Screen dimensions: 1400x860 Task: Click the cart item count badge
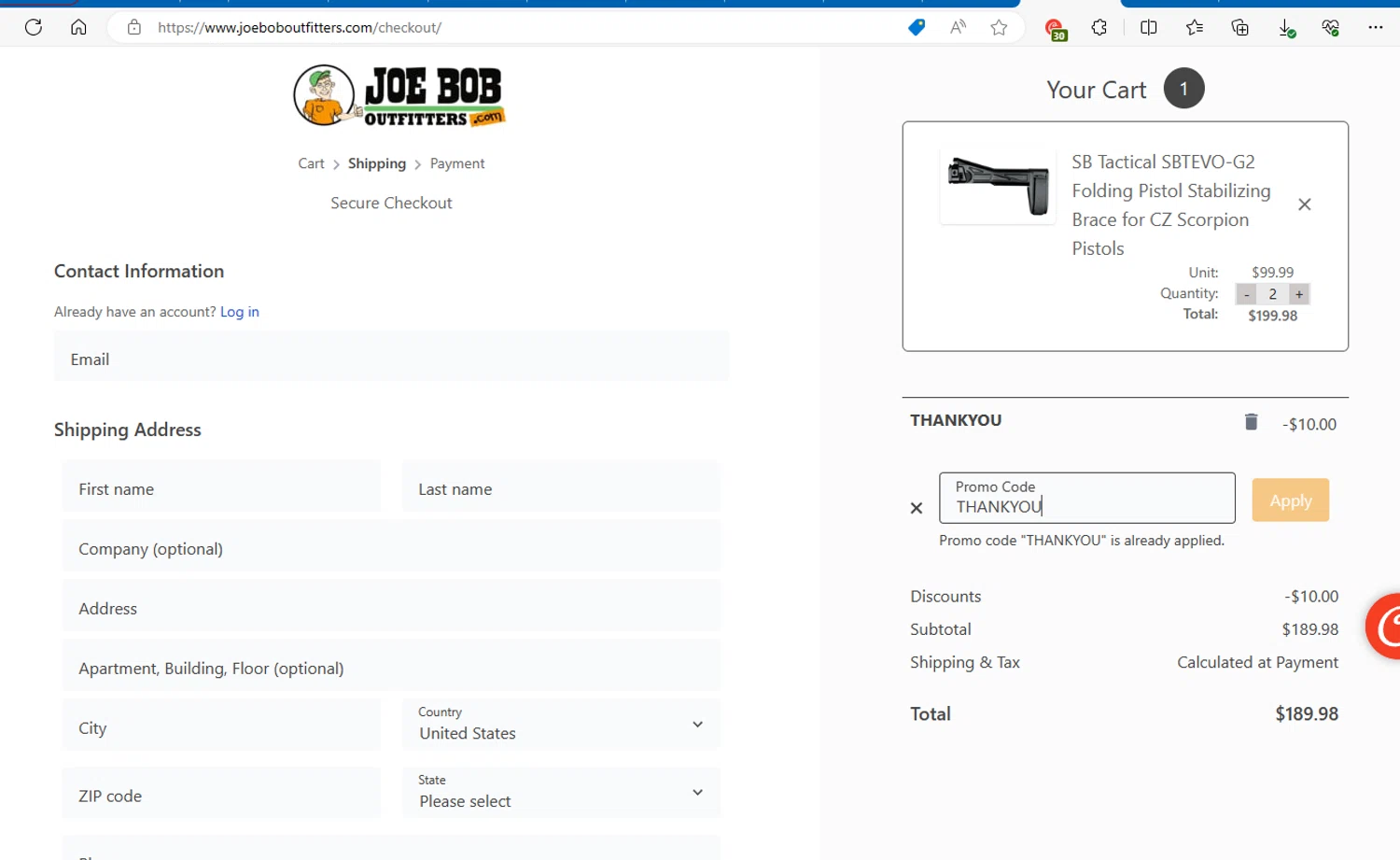(1183, 89)
